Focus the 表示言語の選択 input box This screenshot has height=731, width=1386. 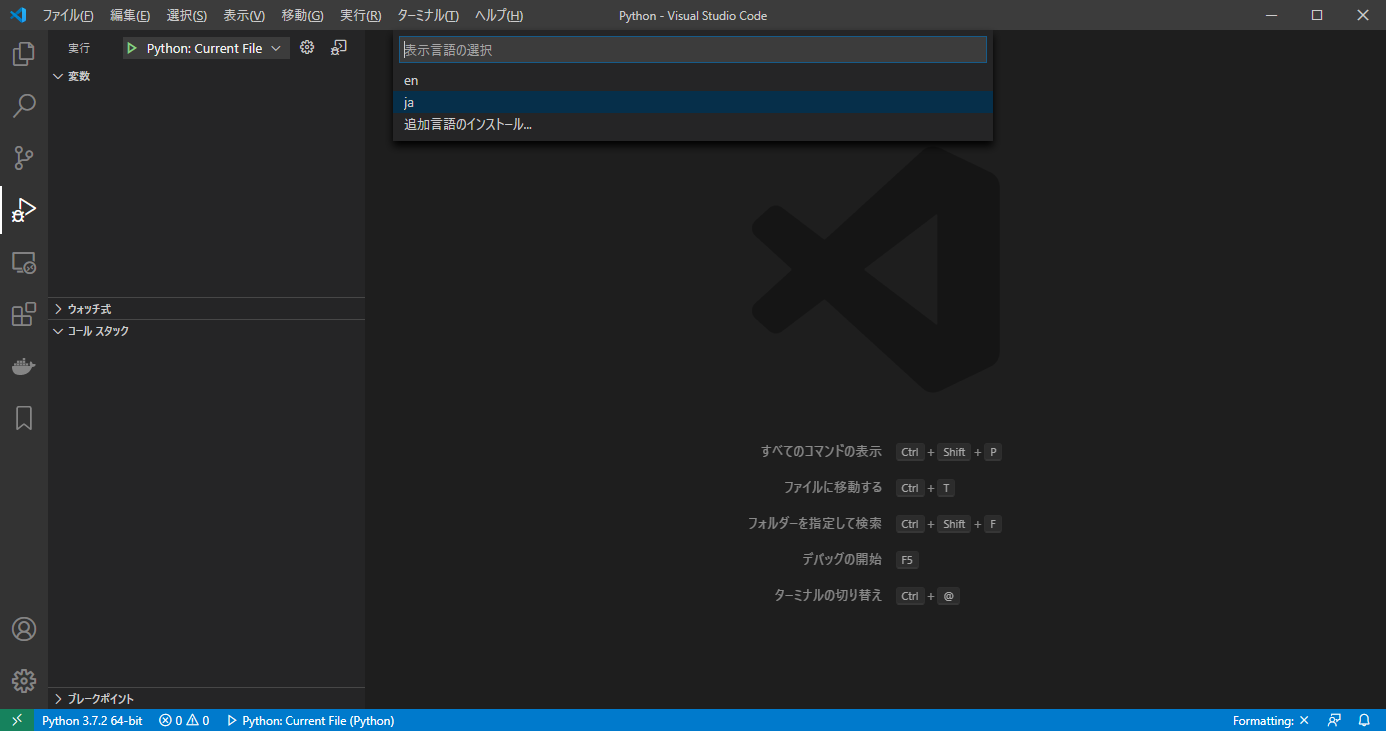pos(693,49)
